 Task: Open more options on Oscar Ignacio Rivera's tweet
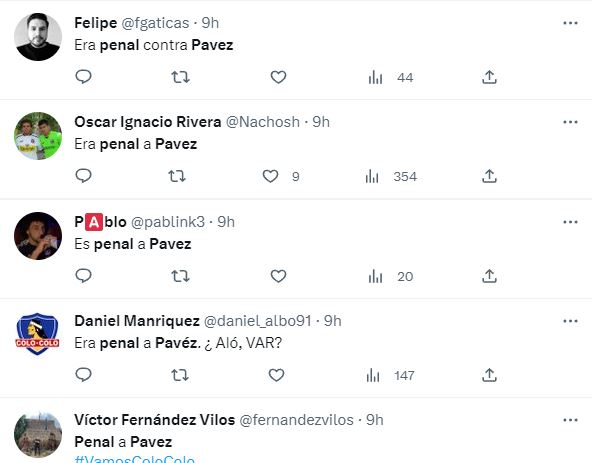pos(570,122)
